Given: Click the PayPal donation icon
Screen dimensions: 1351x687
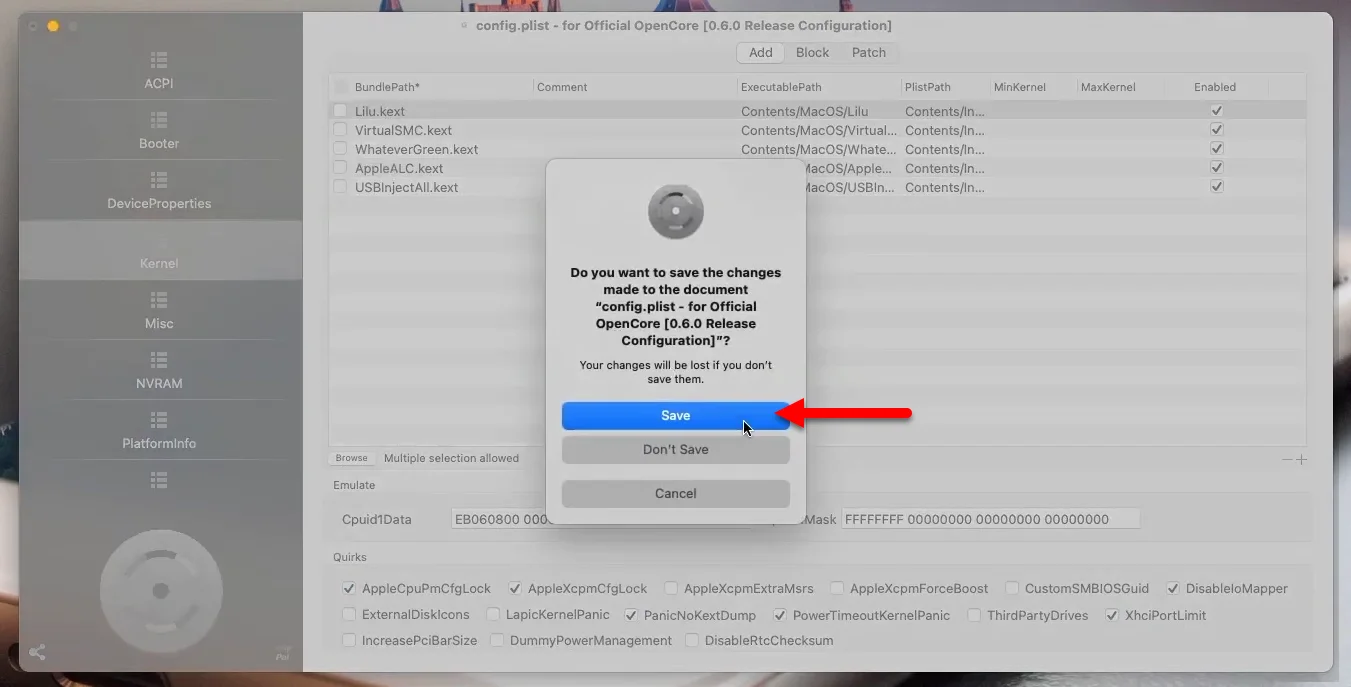Looking at the screenshot, I should click(x=283, y=654).
